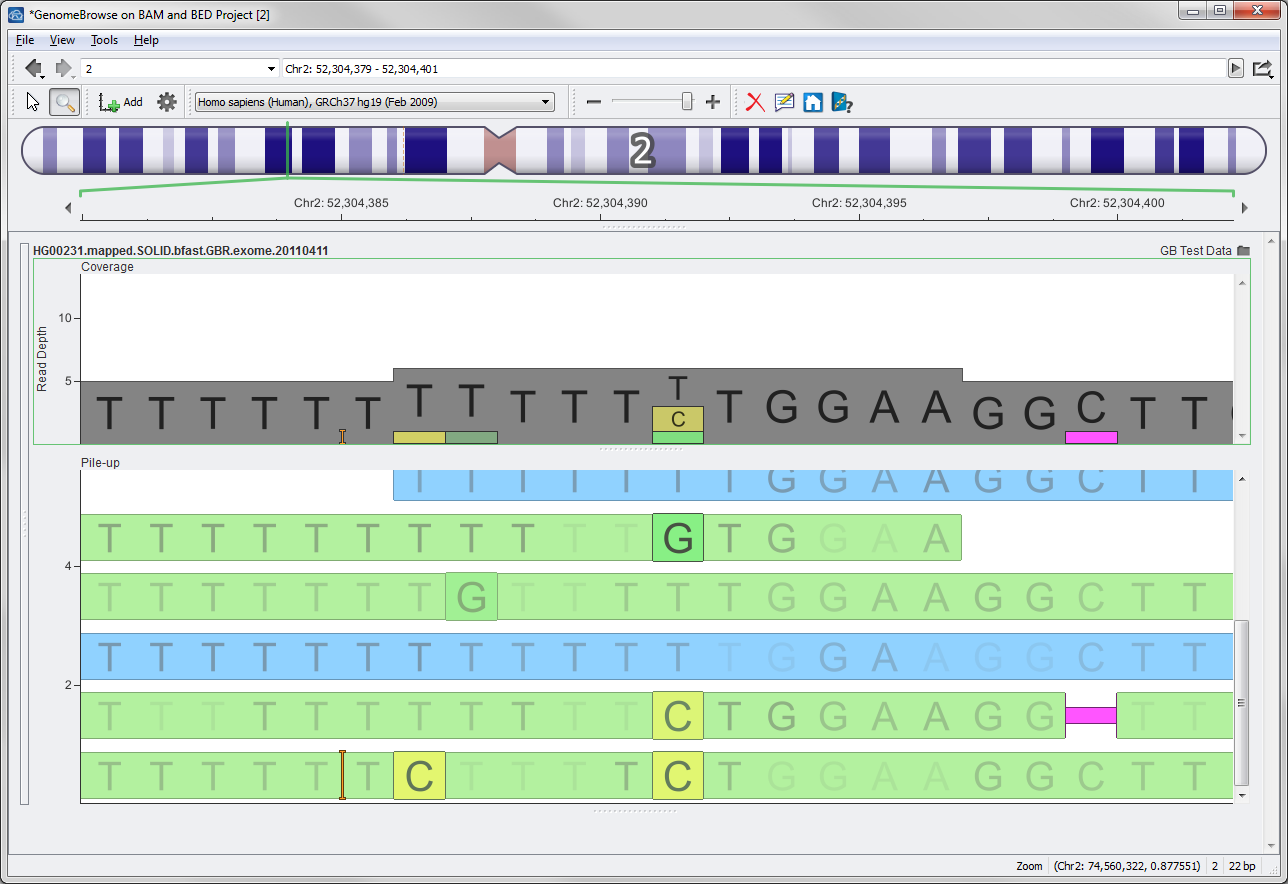Click the G mismatch in the upper green read
The width and height of the screenshot is (1288, 884).
tap(678, 537)
